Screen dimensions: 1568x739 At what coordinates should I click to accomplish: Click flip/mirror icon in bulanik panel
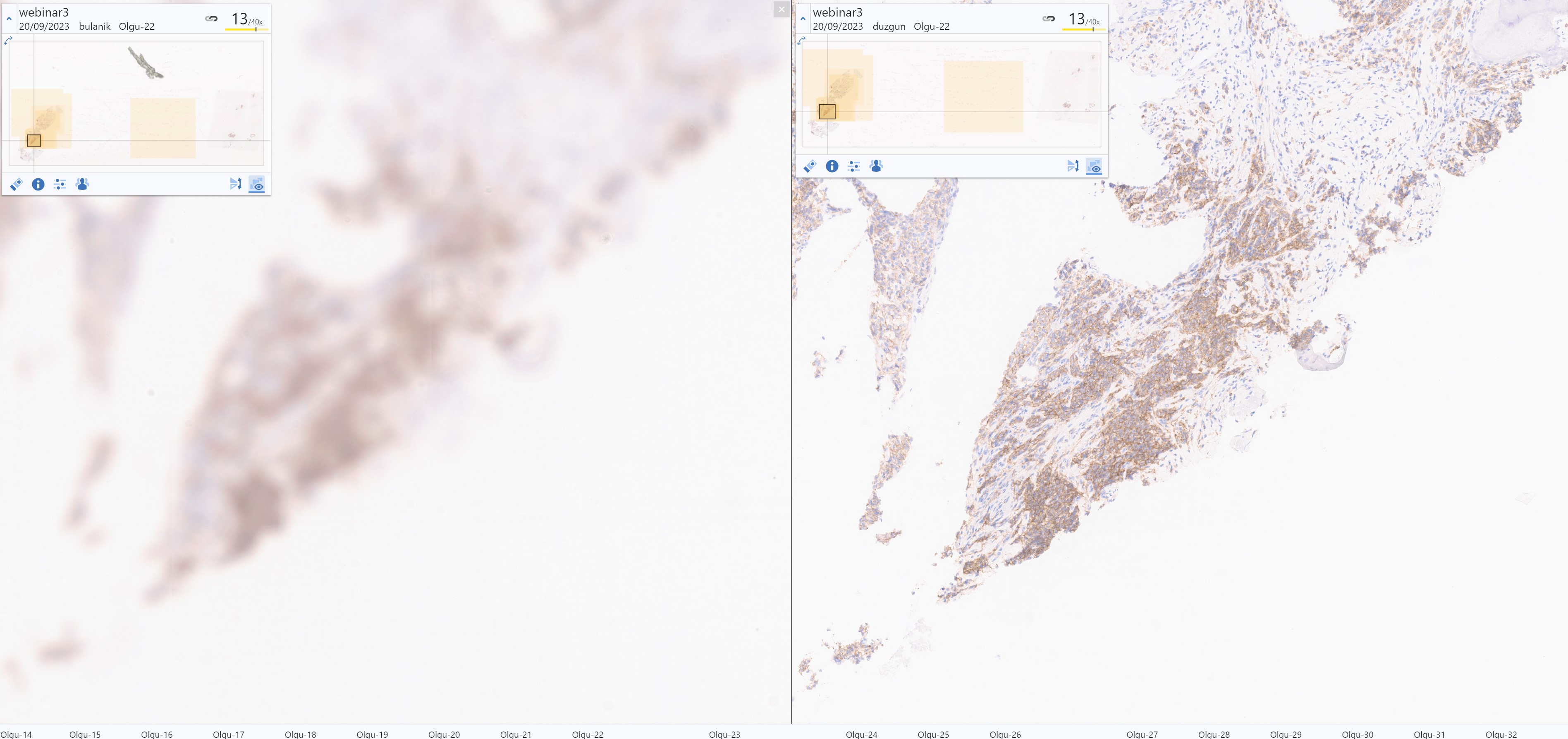(x=236, y=184)
